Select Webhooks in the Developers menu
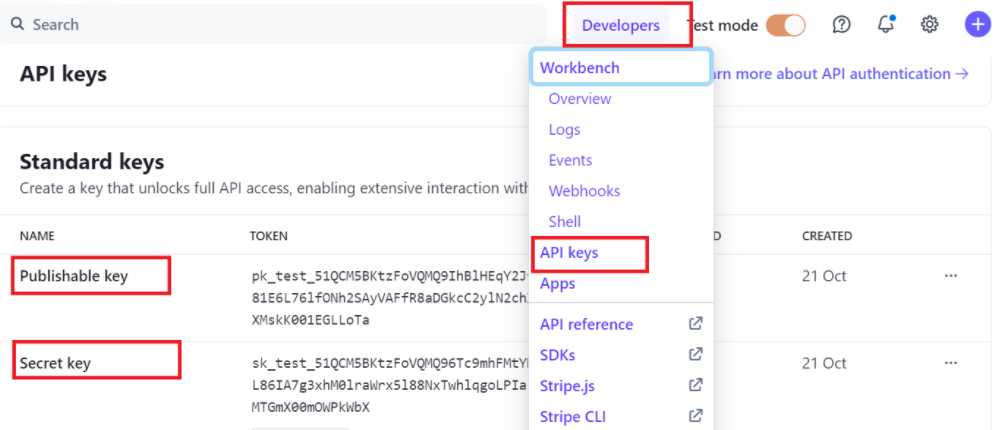997x430 pixels. point(584,191)
